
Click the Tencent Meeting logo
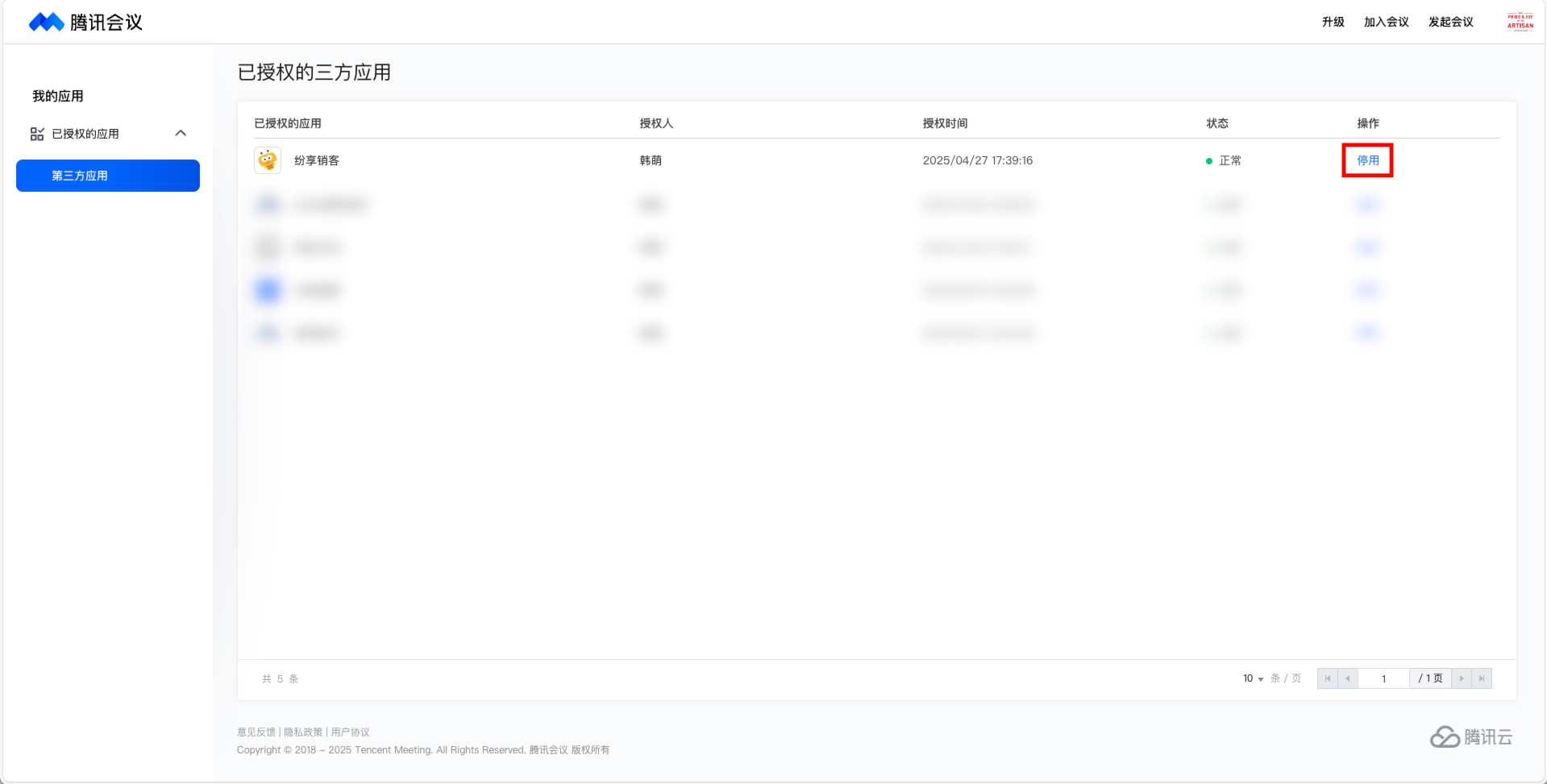pyautogui.click(x=85, y=22)
